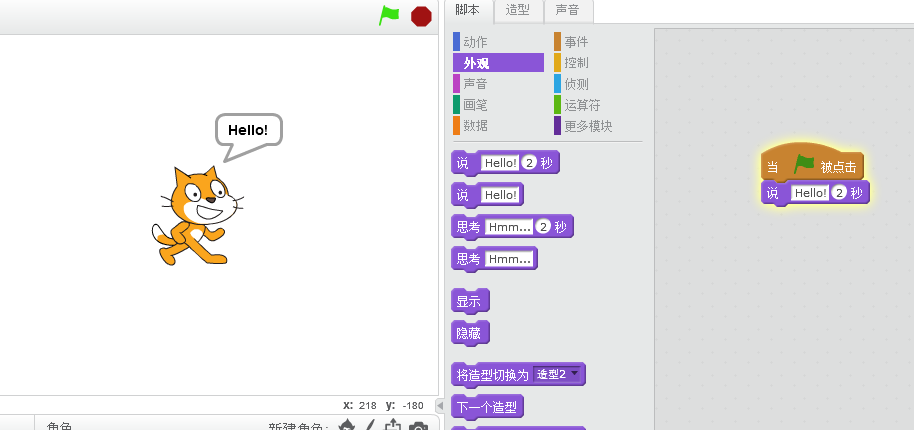Open the 造型2 costume dropdown
914x430 pixels.
[558, 374]
